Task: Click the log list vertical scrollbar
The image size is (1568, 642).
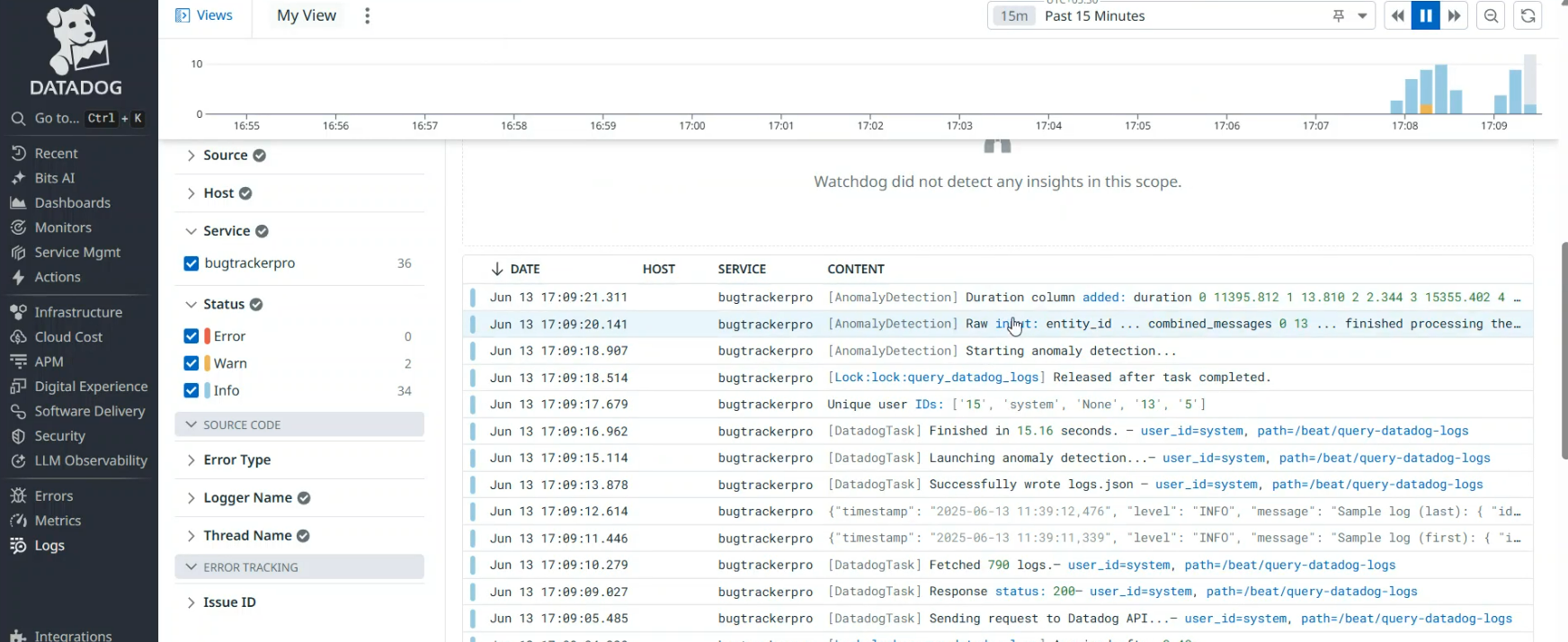Action: (1564, 351)
